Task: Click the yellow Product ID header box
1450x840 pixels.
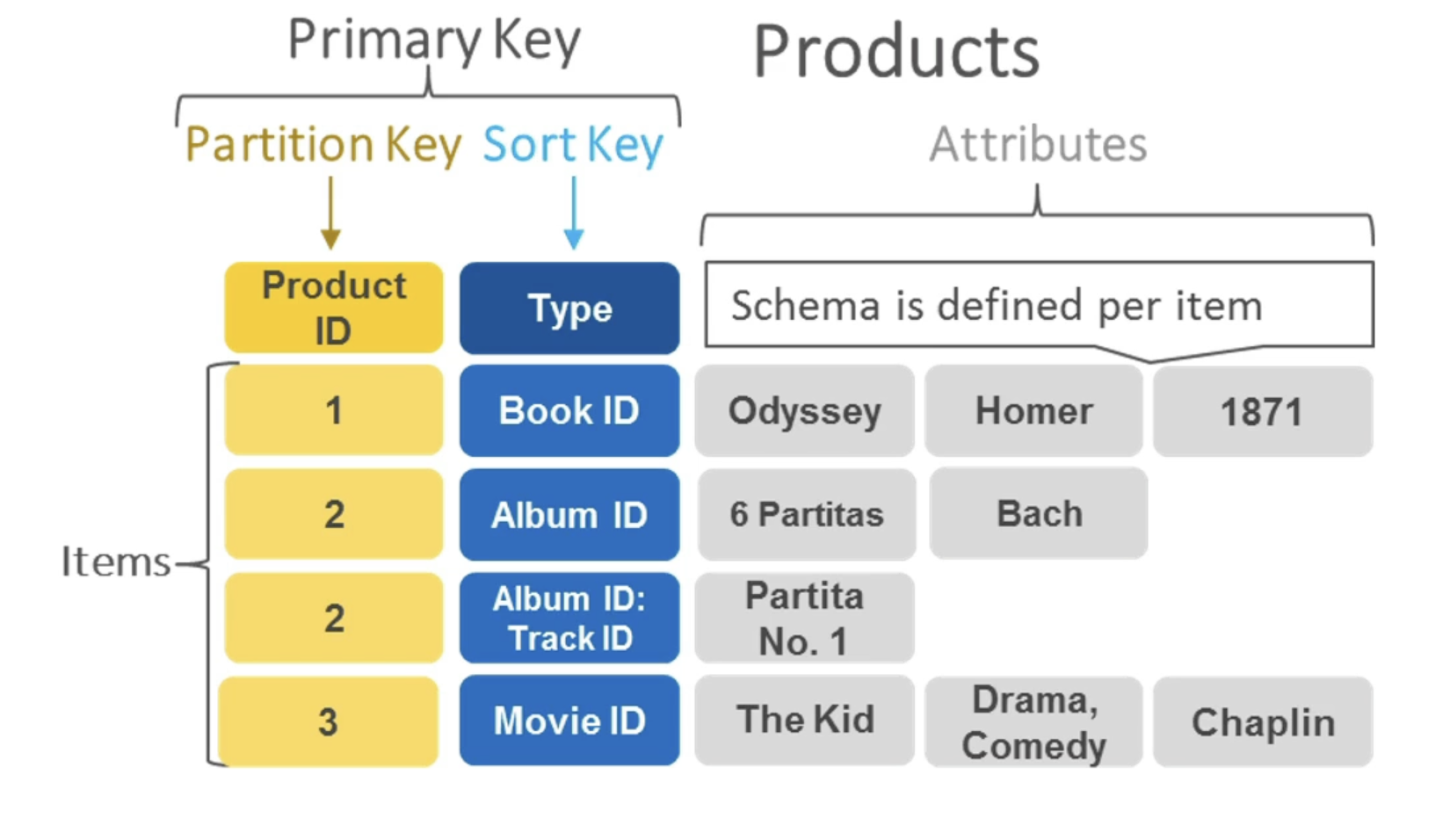Action: (334, 308)
